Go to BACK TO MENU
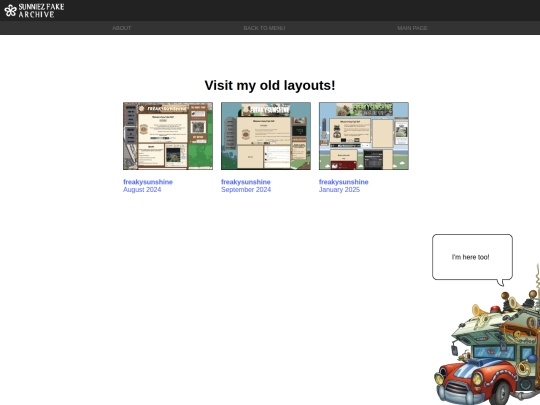540x405 pixels. point(264,28)
